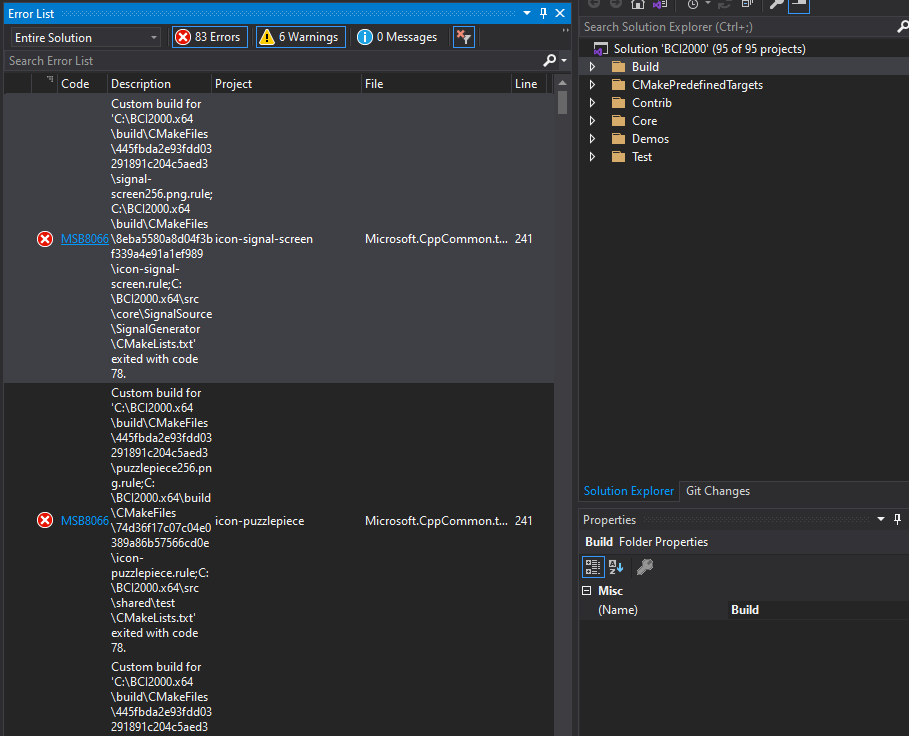The width and height of the screenshot is (909, 736).
Task: Click the Error List scrollbar up arrow
Action: pos(562,83)
